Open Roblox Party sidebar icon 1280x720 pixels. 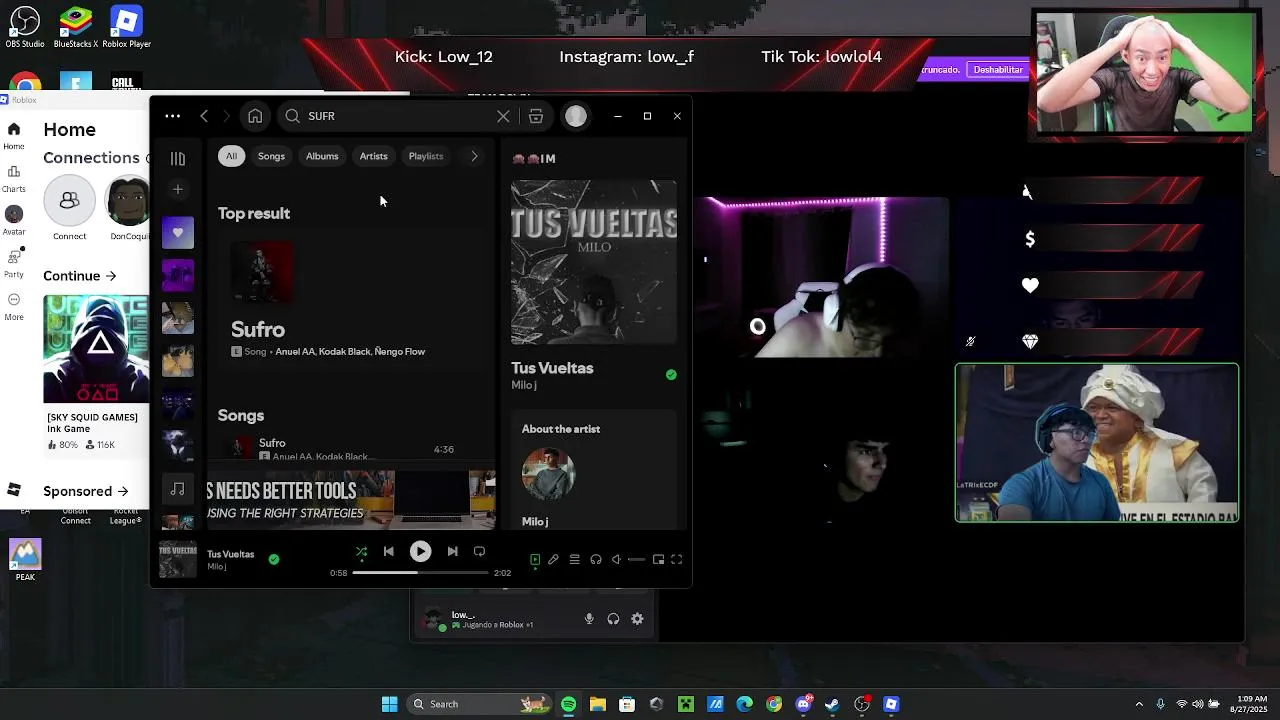14,263
